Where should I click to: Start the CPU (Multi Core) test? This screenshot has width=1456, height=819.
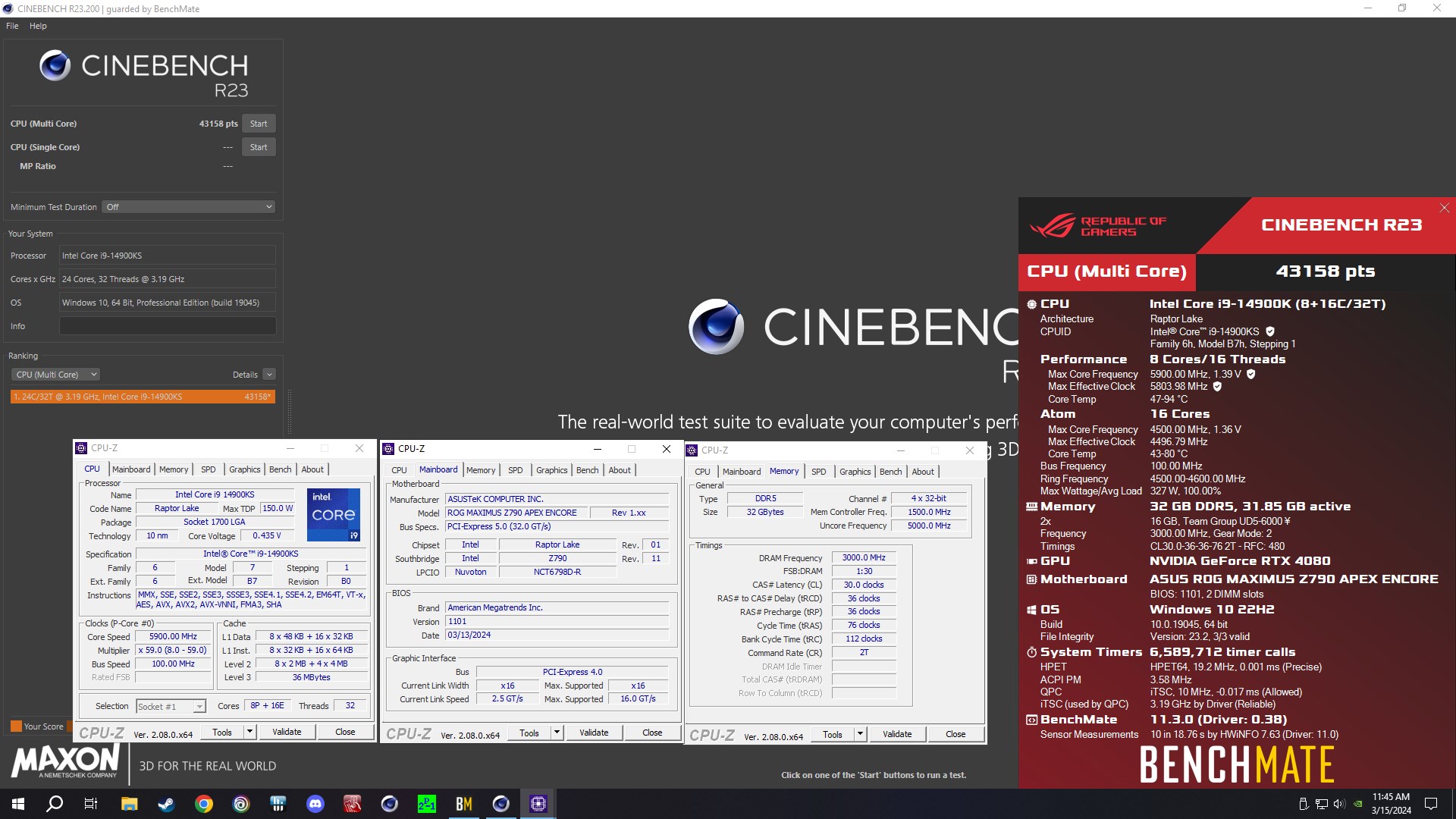[259, 124]
